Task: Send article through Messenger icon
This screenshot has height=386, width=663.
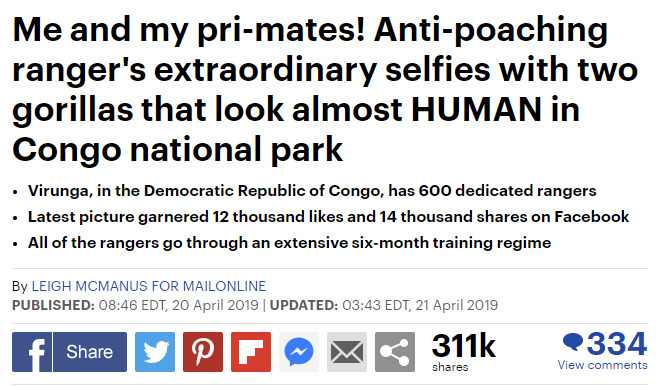Action: point(299,352)
